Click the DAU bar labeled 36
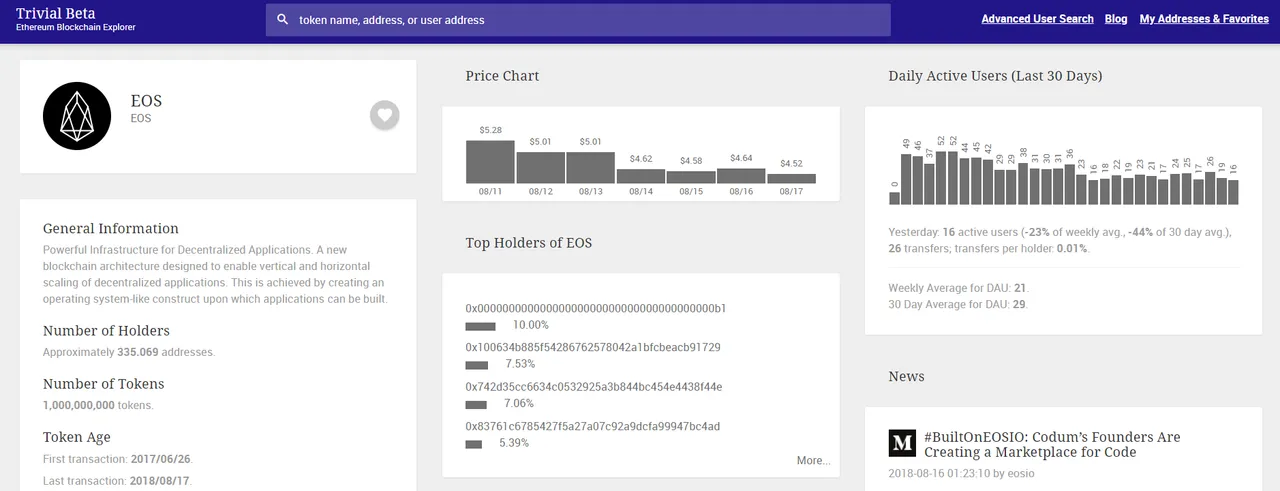Viewport: 1280px width, 491px height. (1070, 185)
